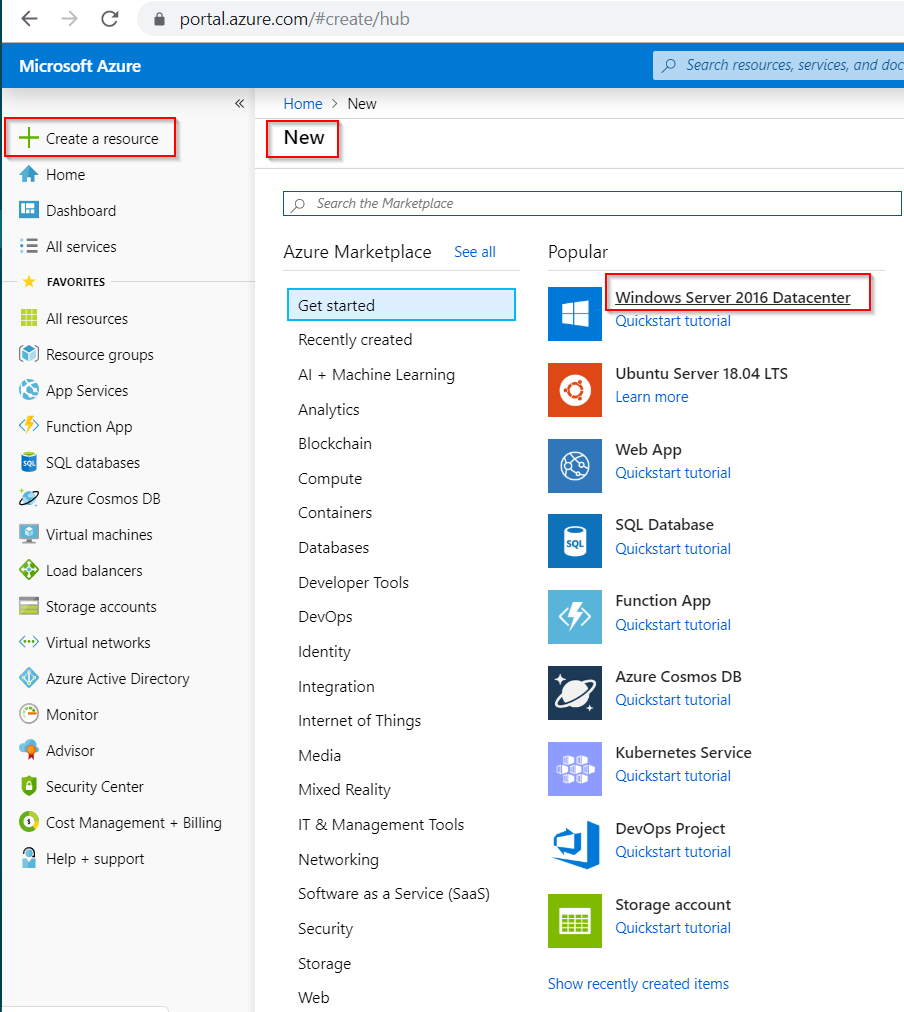Click the Help + support icon
The height and width of the screenshot is (1012, 904).
(x=28, y=858)
